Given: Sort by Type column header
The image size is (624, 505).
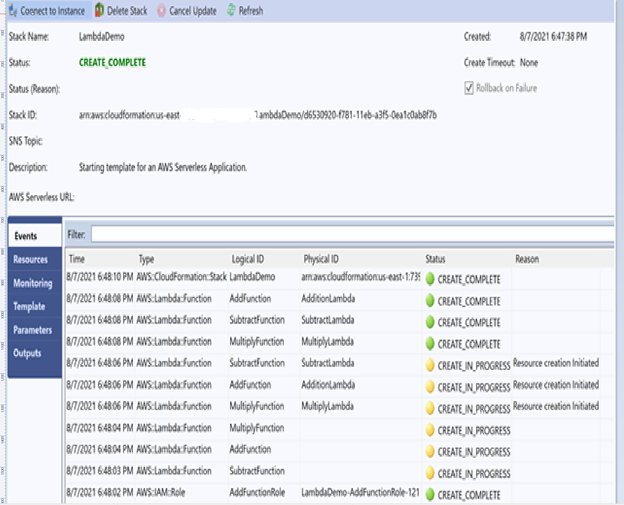Looking at the screenshot, I should pyautogui.click(x=146, y=259).
